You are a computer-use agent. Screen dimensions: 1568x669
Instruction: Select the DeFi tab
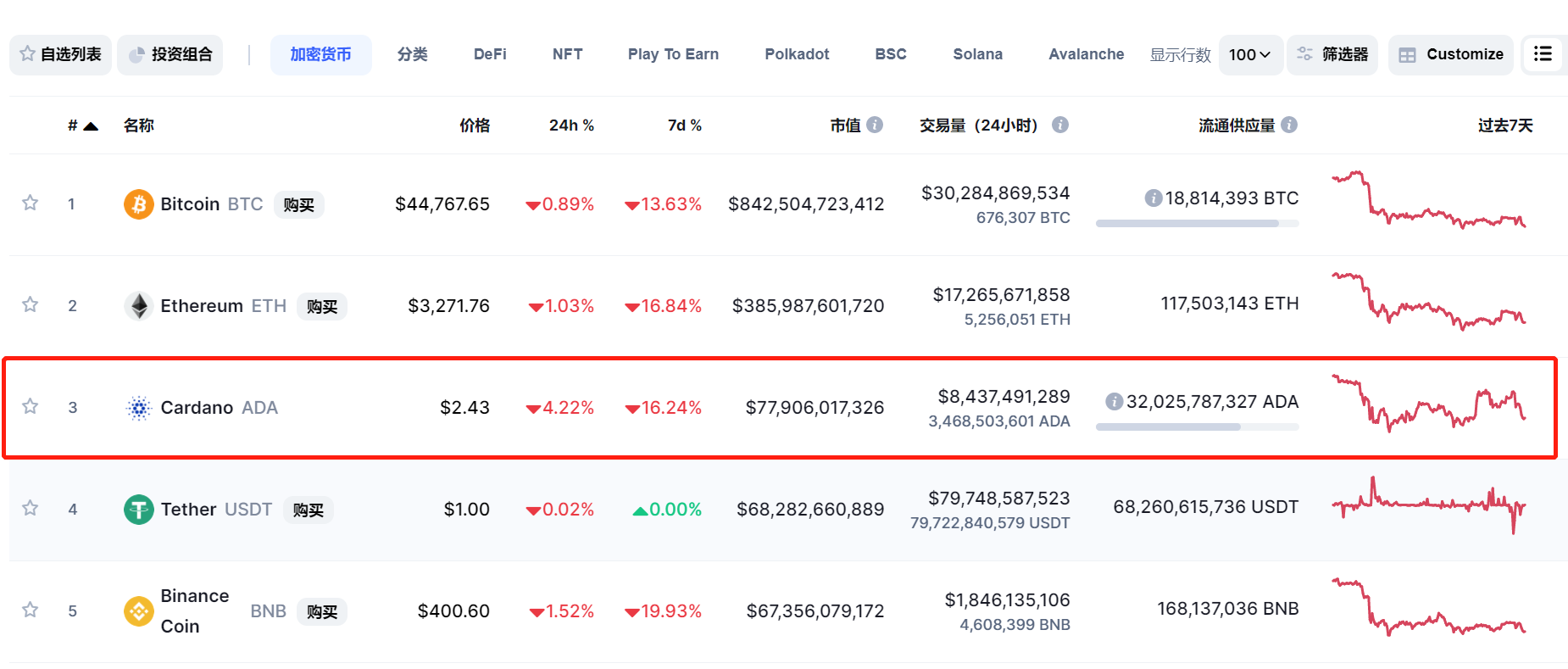pos(490,55)
